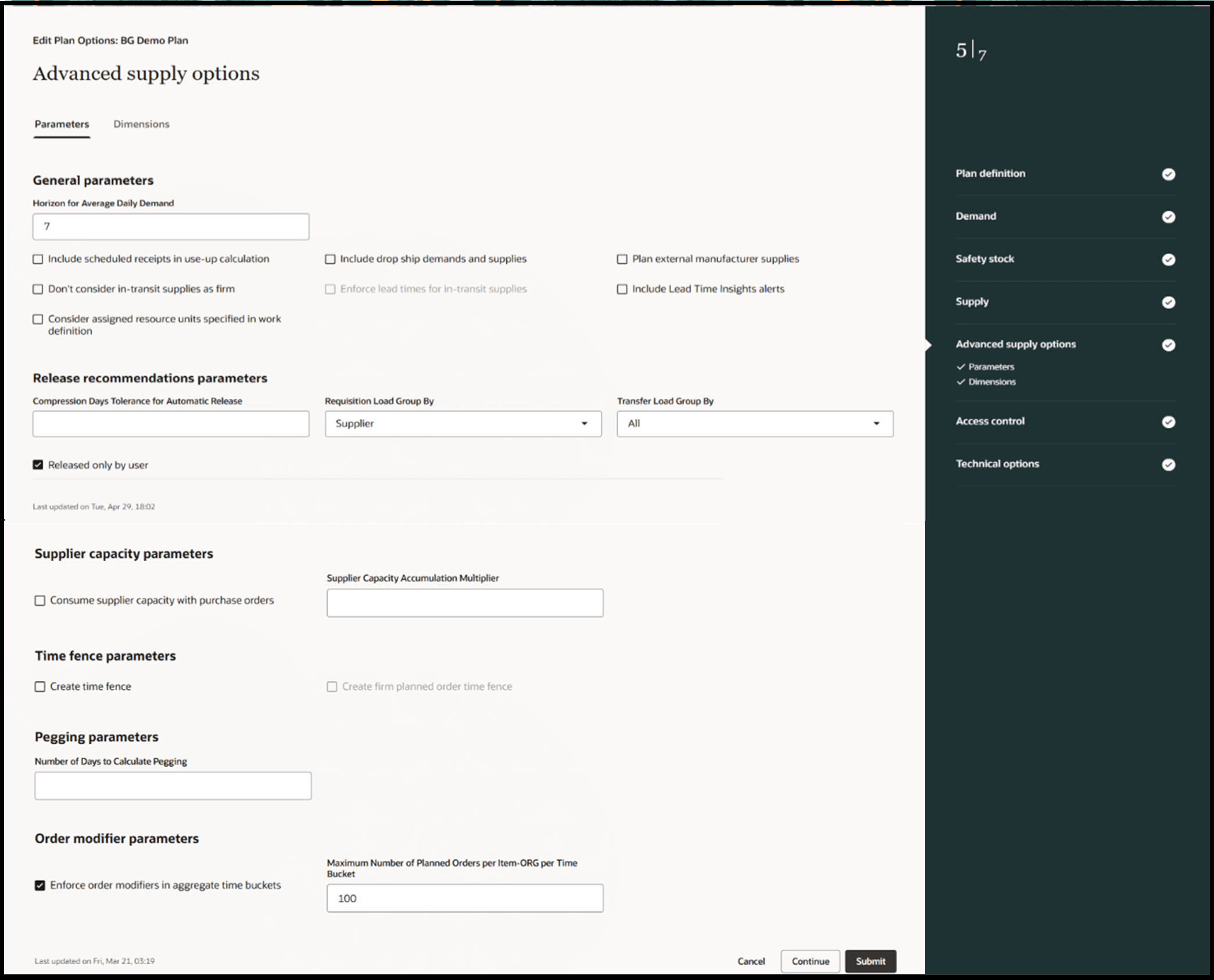The height and width of the screenshot is (980, 1214).
Task: Click the Access control checkmark icon
Action: [1168, 422]
